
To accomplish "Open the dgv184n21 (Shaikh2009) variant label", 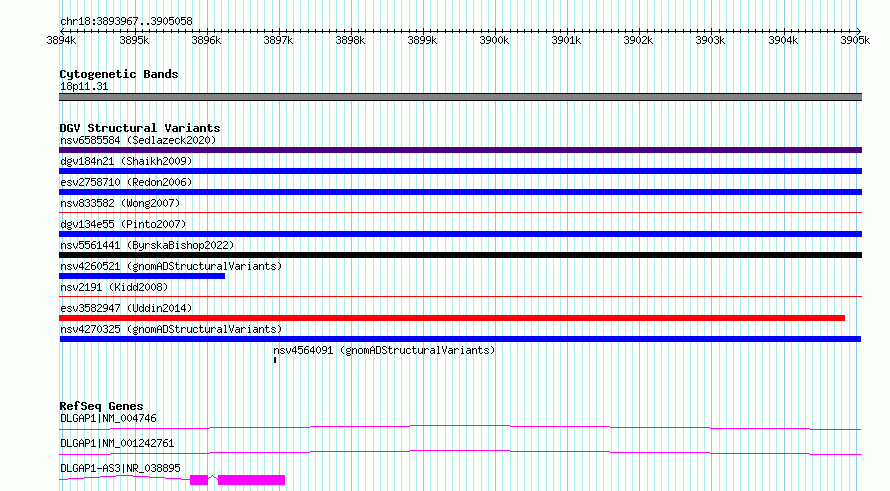I will click(x=126, y=161).
